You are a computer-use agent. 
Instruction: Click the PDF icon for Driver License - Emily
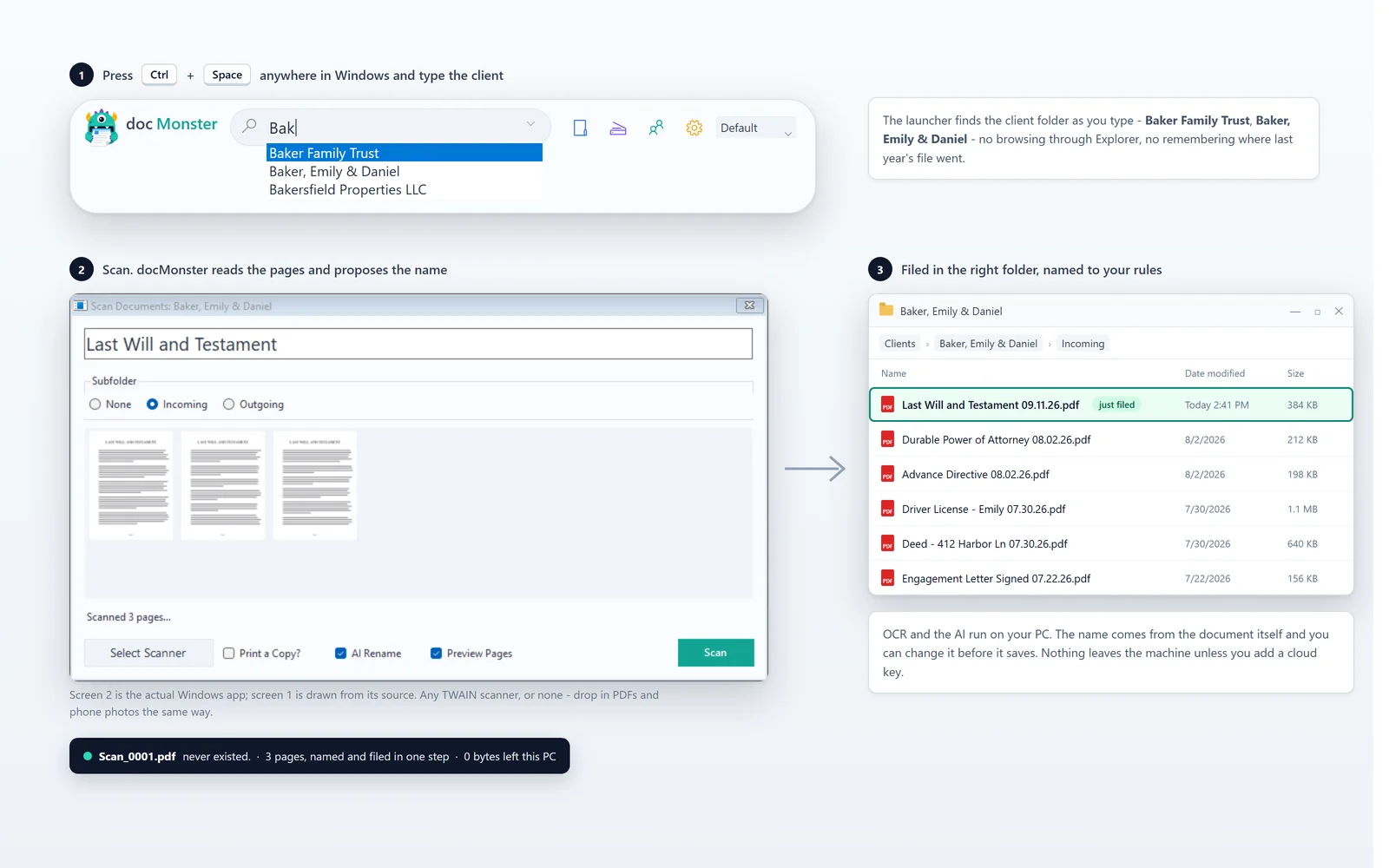pyautogui.click(x=887, y=509)
